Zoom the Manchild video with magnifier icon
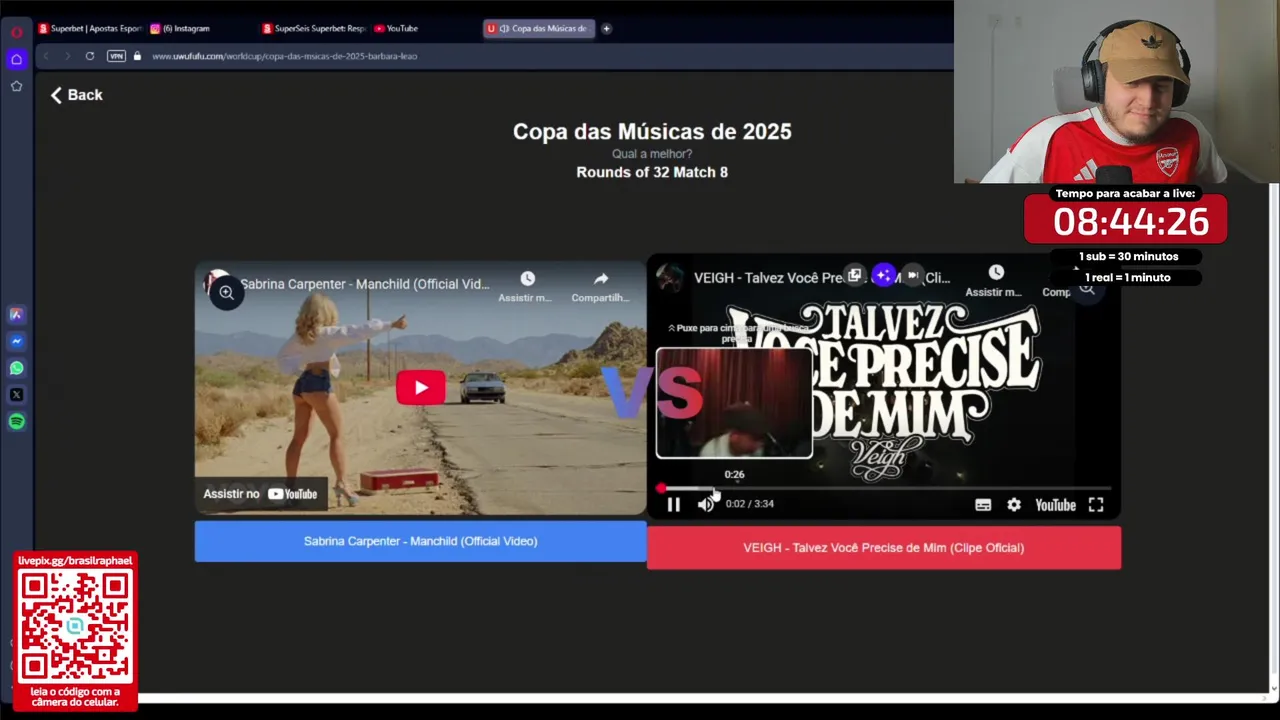The width and height of the screenshot is (1280, 720). point(227,293)
